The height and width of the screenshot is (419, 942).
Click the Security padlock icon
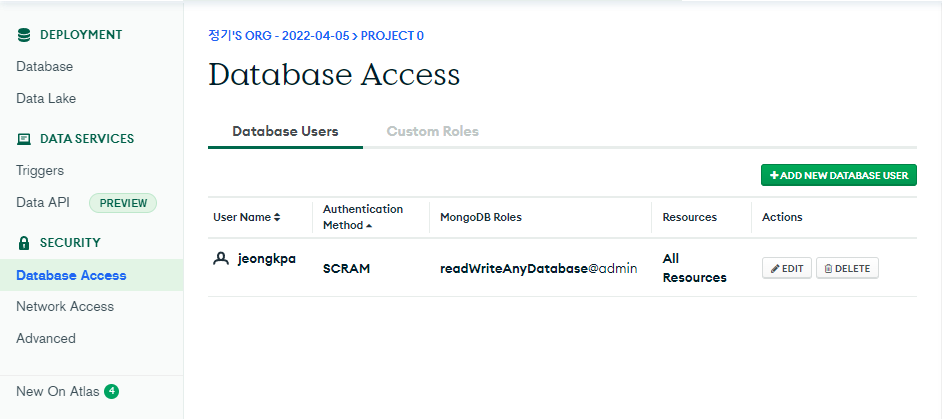click(24, 243)
